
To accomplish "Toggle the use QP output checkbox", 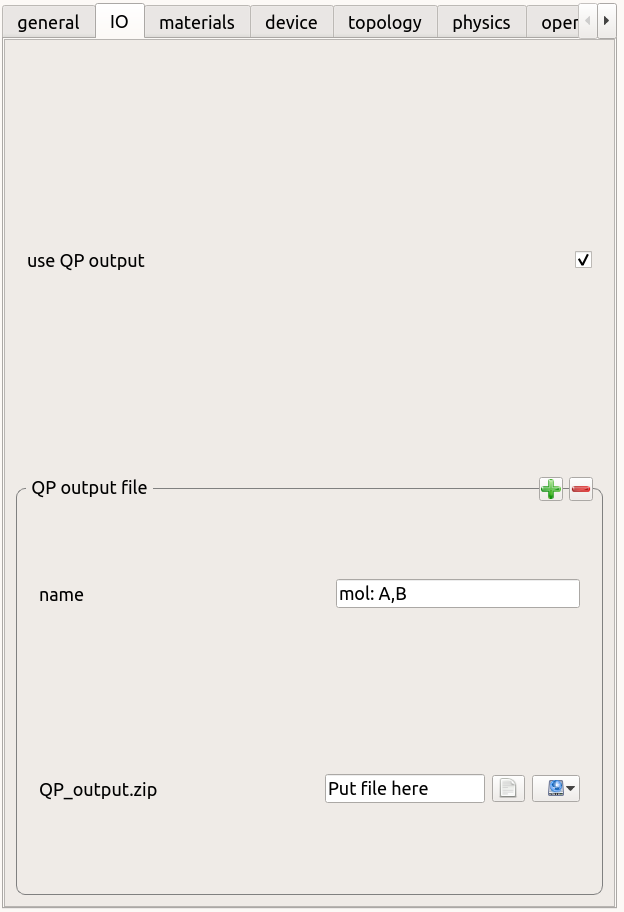I will [583, 259].
